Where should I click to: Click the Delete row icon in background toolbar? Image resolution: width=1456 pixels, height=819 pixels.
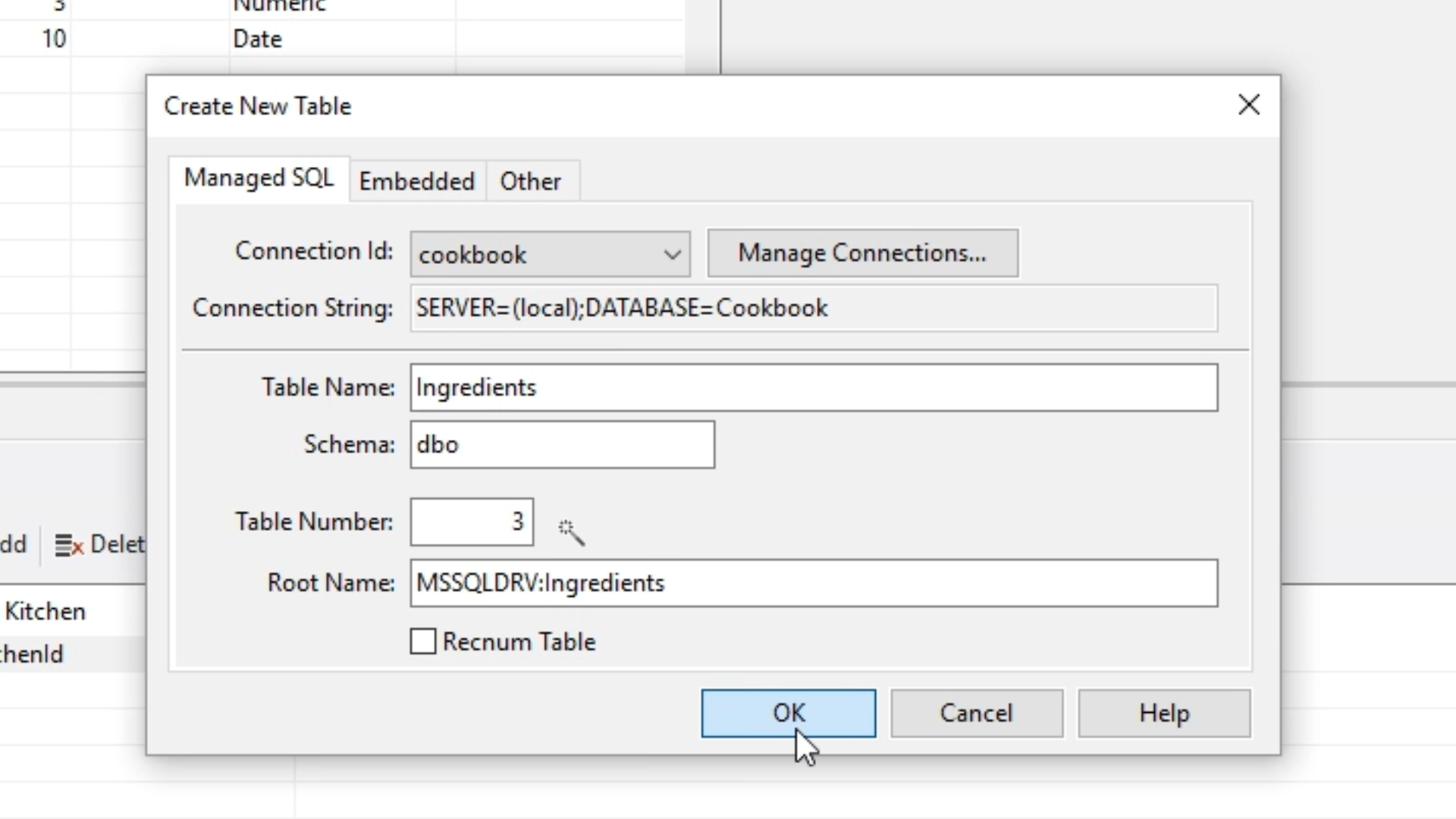[70, 544]
